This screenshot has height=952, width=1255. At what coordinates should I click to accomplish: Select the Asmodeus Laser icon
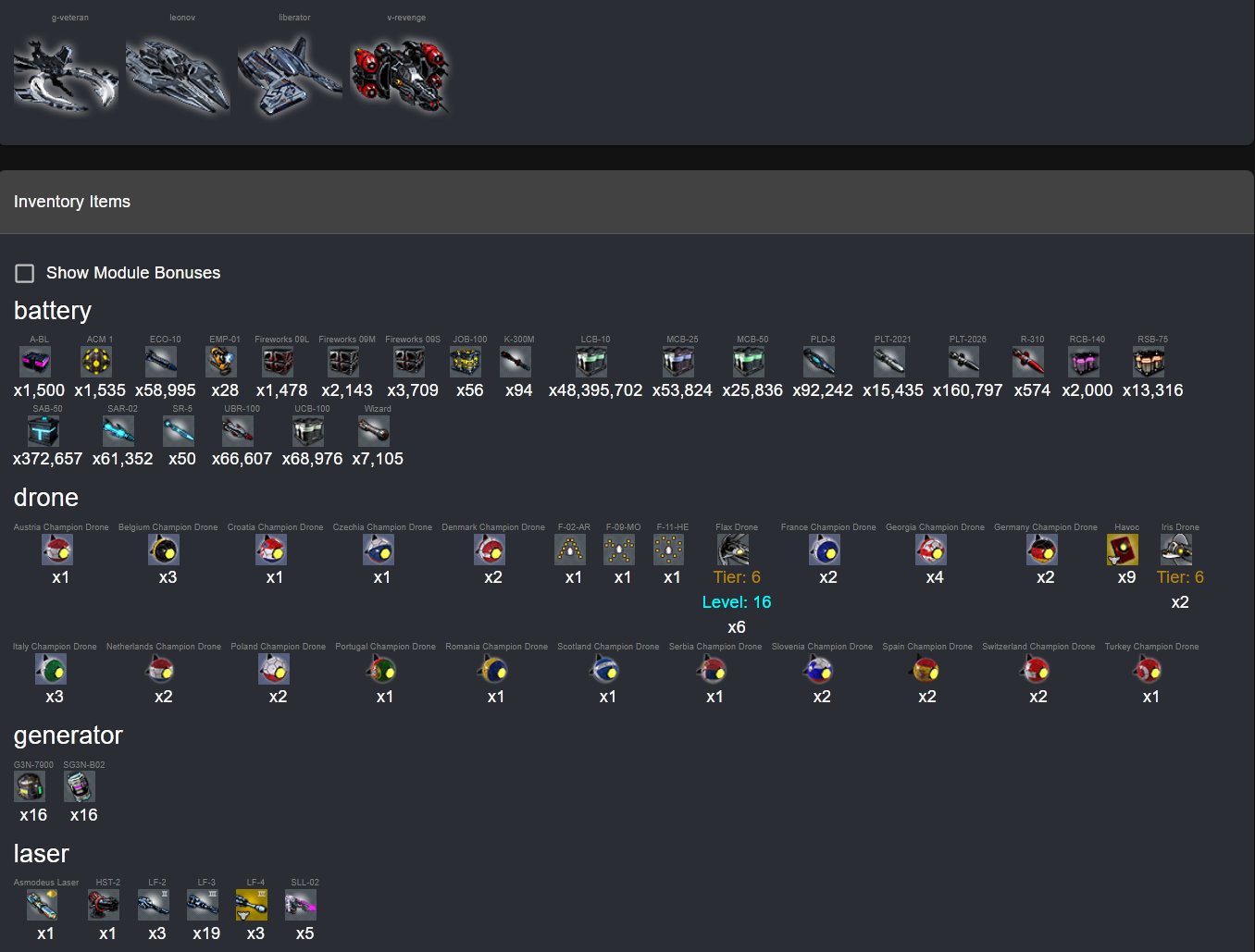tap(42, 905)
